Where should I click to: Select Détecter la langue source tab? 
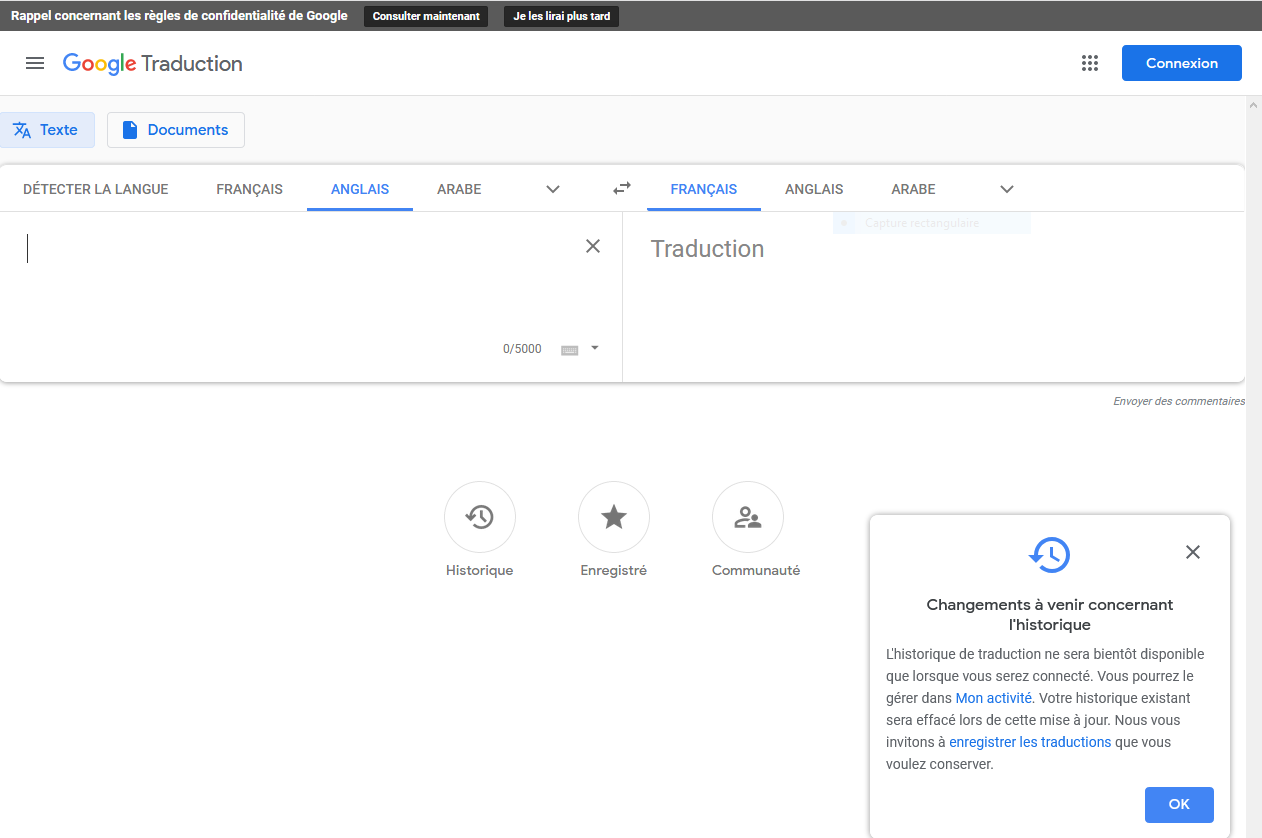click(96, 189)
